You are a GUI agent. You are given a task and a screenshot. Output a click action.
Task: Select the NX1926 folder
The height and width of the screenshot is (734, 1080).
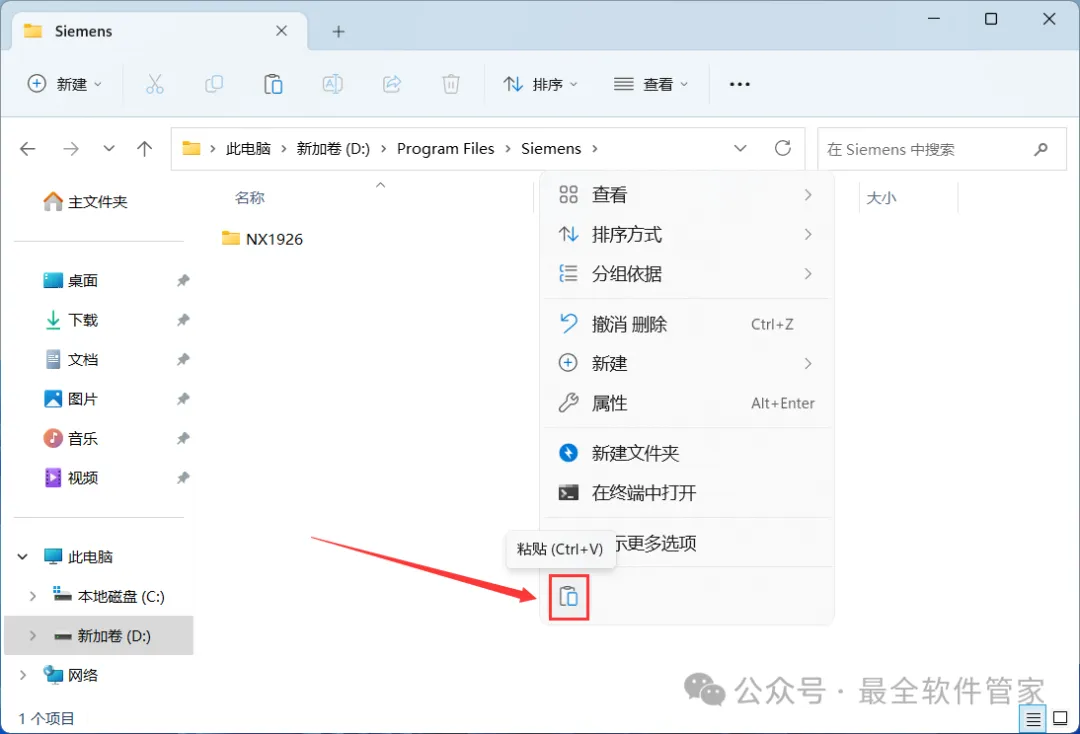(x=262, y=239)
